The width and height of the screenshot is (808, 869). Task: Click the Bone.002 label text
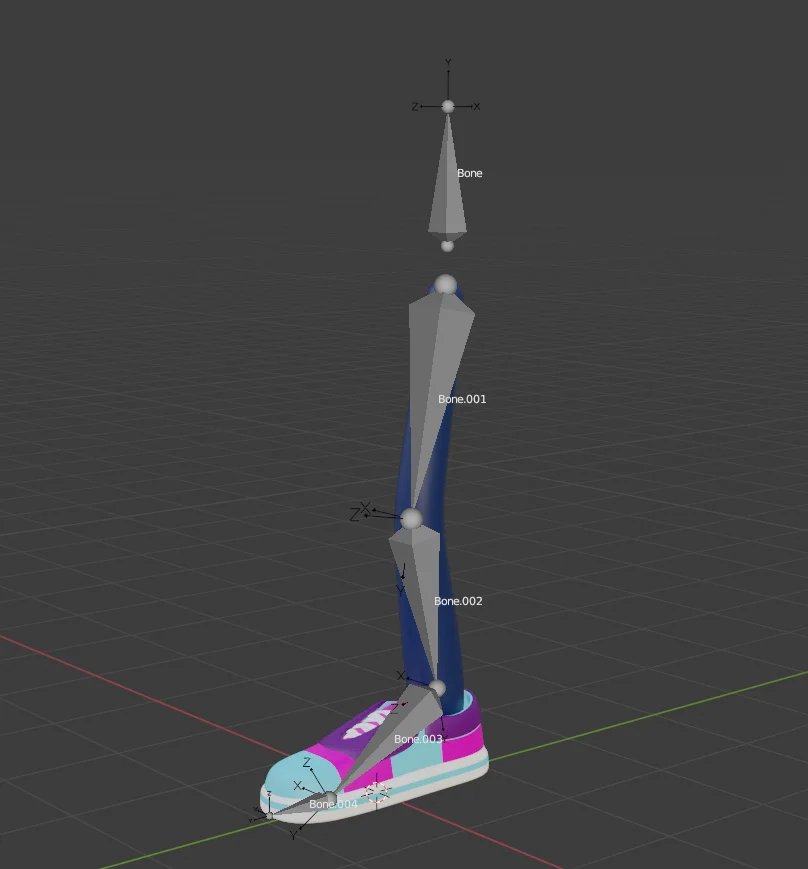pos(457,602)
